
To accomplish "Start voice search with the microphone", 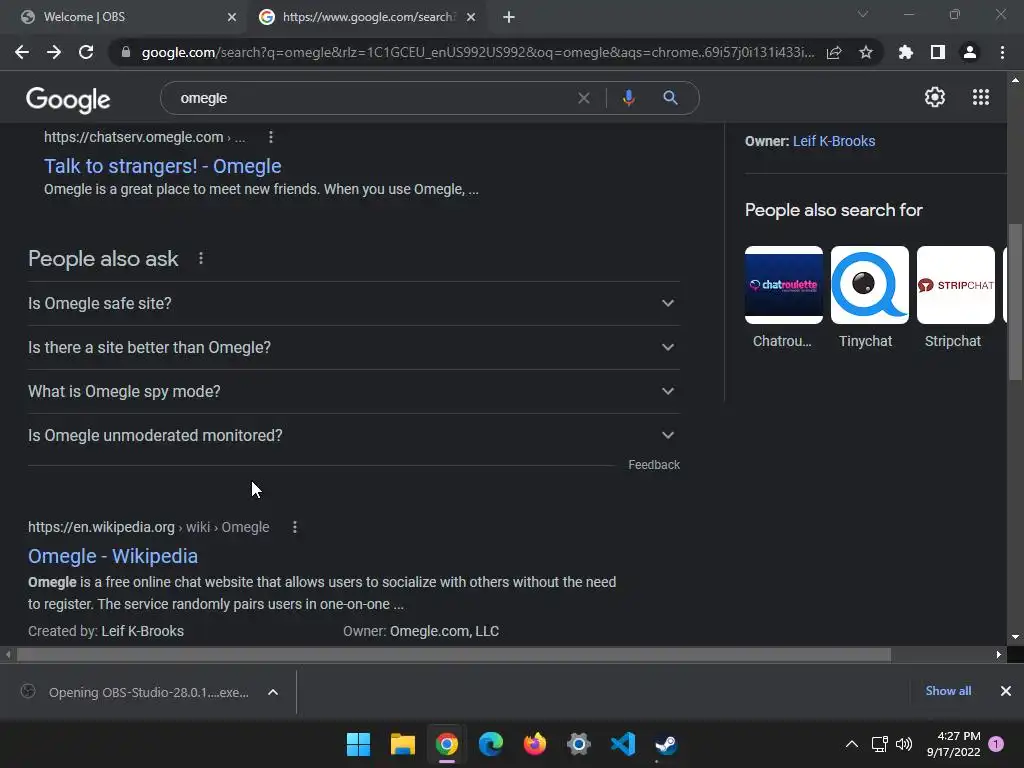I will tap(628, 98).
